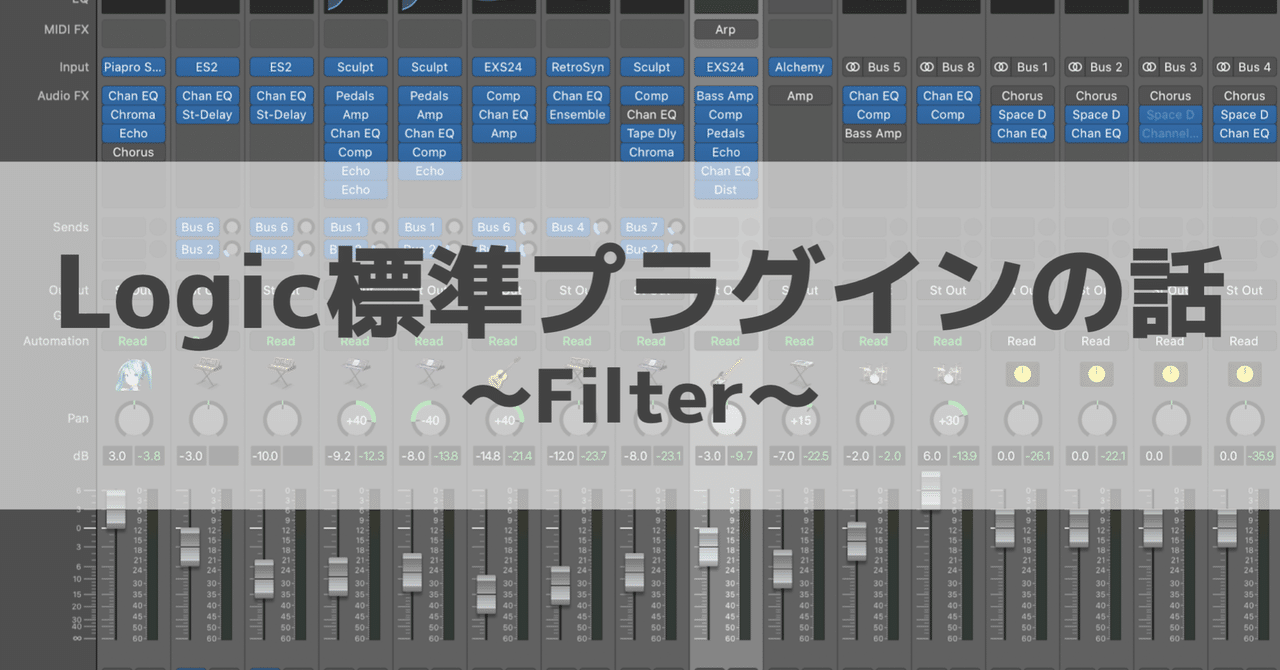Viewport: 1280px width, 670px height.
Task: Open Chroma effect on the Piapro channel
Action: (x=133, y=114)
